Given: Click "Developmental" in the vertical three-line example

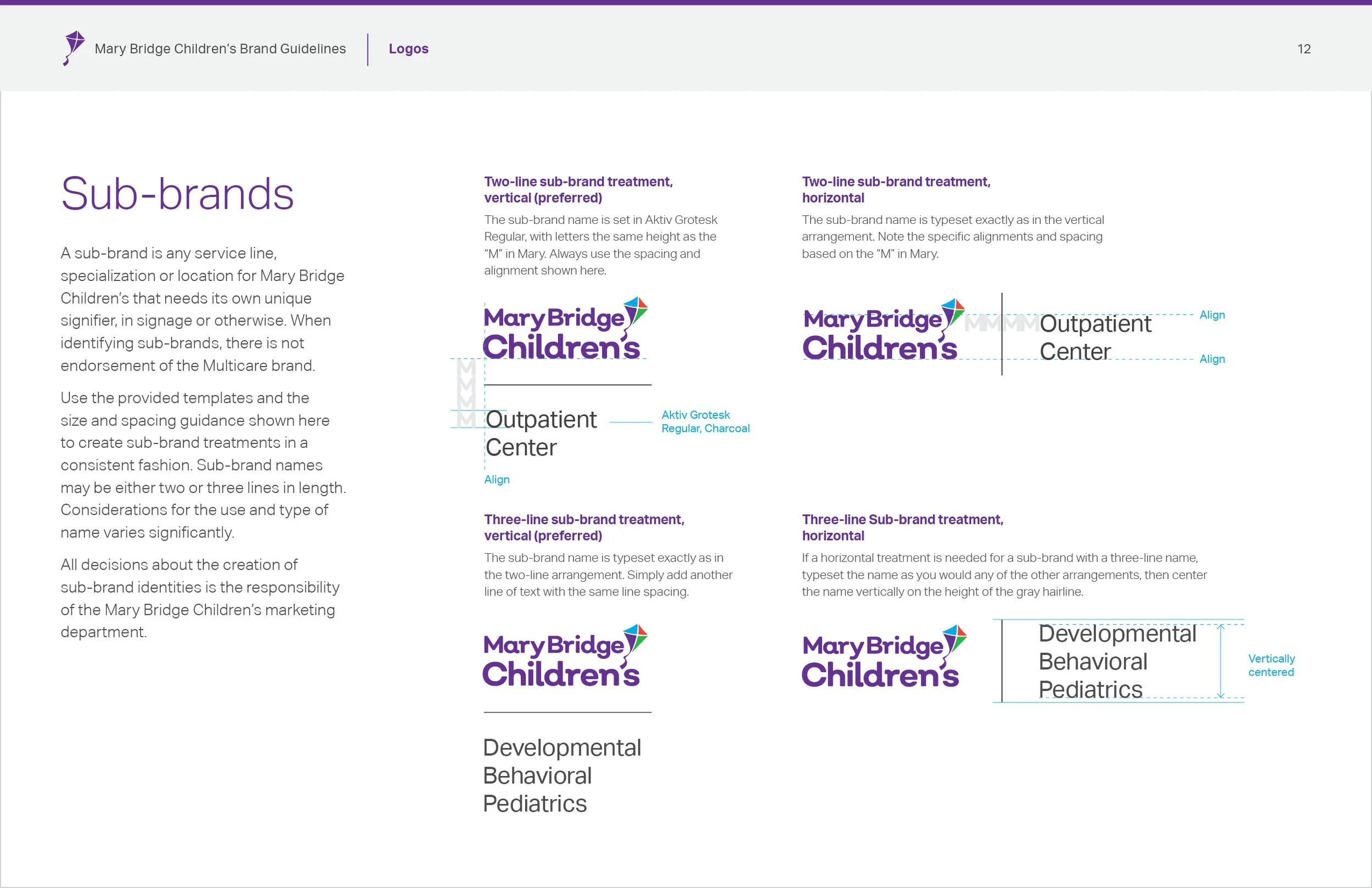Looking at the screenshot, I should [x=562, y=748].
